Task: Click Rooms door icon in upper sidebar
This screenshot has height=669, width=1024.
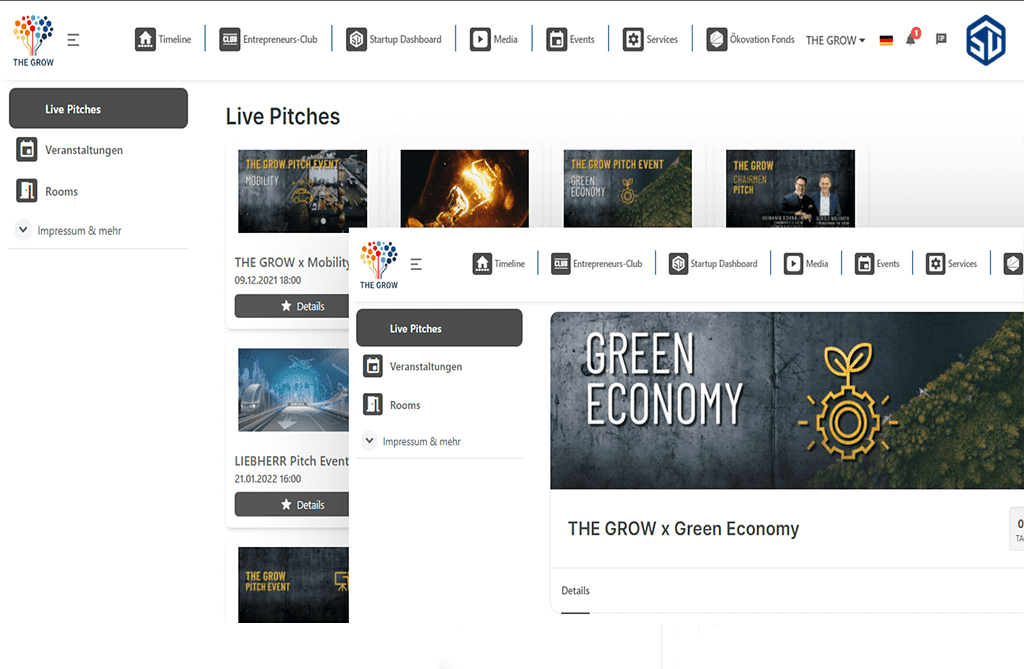Action: coord(27,191)
